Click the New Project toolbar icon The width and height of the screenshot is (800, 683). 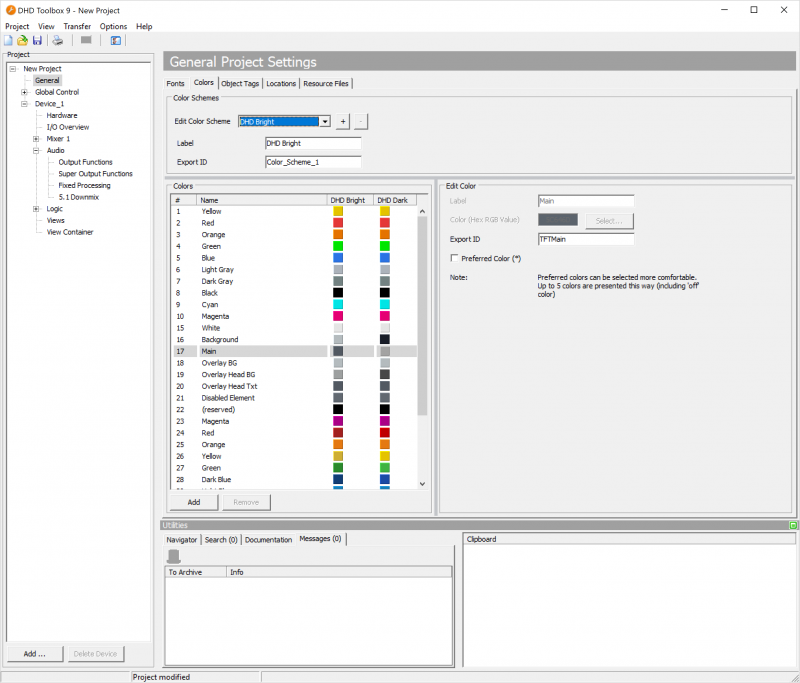point(9,41)
